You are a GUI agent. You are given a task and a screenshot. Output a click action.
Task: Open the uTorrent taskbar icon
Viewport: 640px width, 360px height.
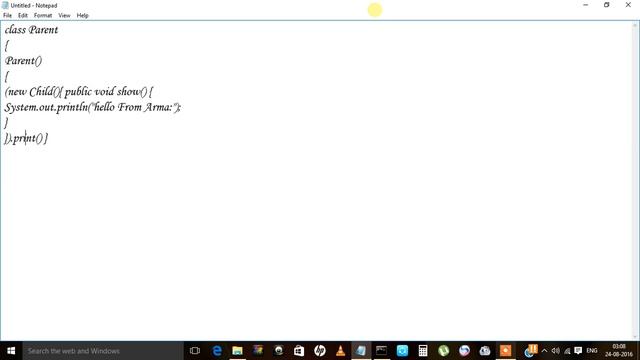pyautogui.click(x=444, y=351)
